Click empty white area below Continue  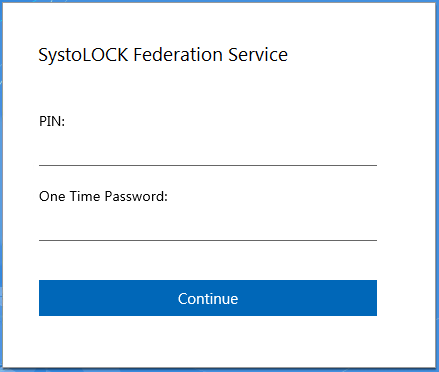[208, 342]
